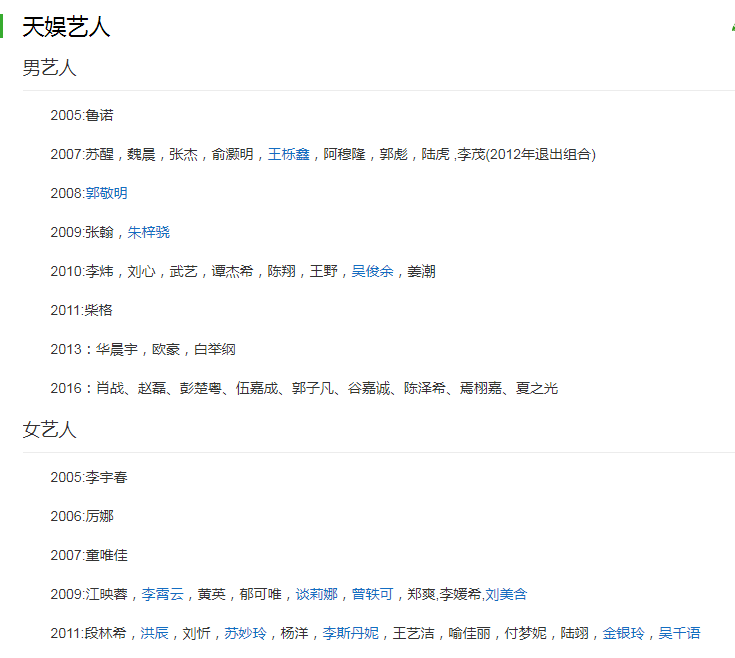Open the 苏妙玲 link

click(x=245, y=633)
